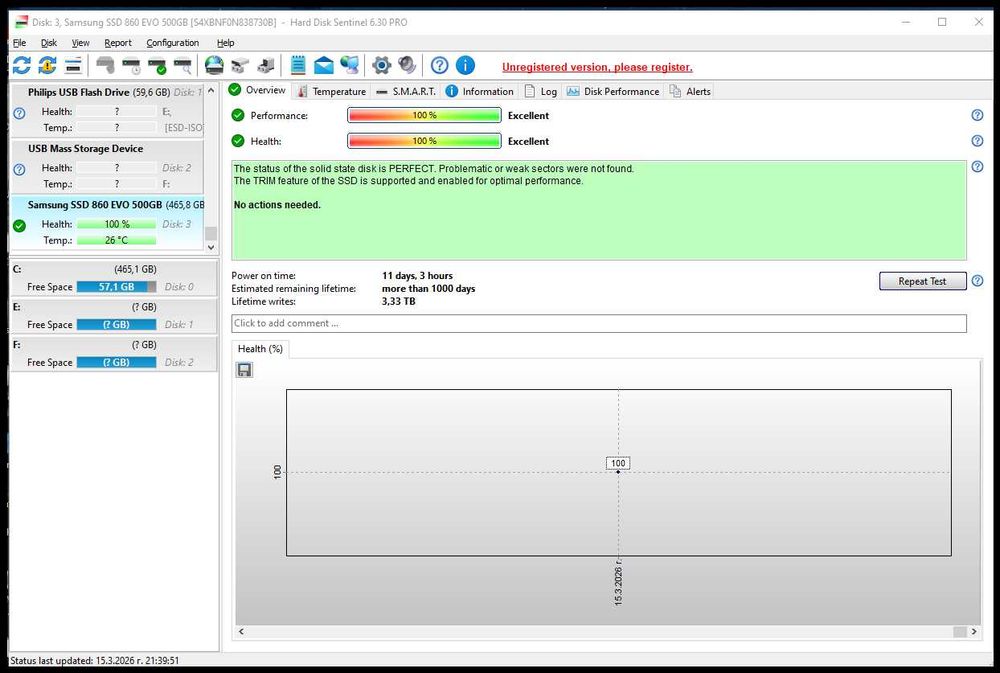
Task: Open the File menu
Action: coord(20,43)
